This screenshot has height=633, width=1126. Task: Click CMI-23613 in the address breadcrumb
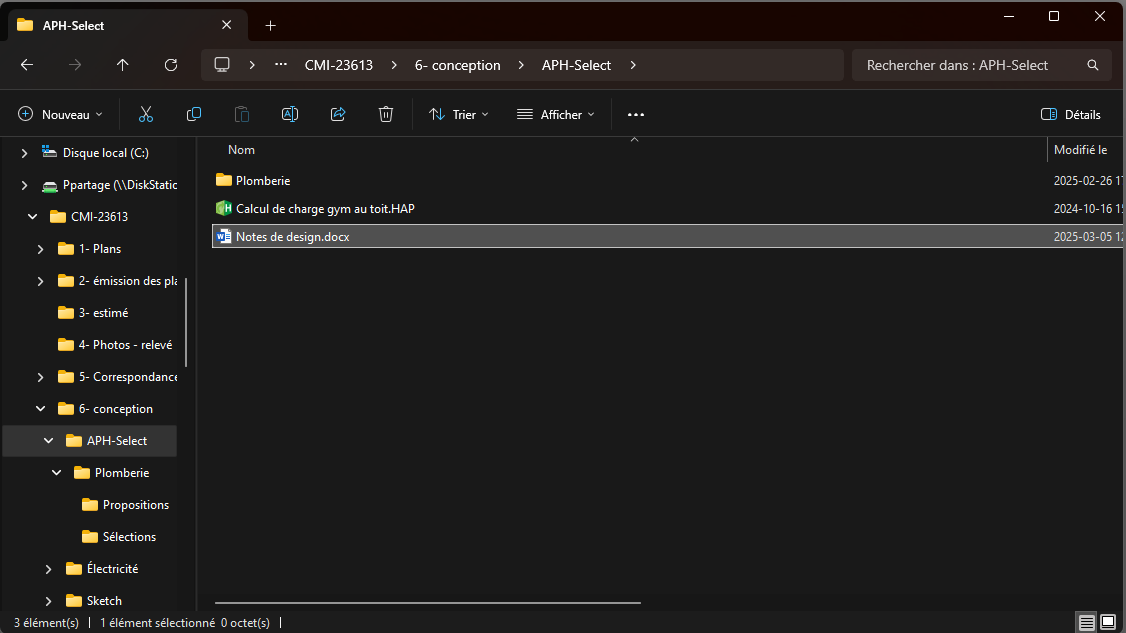click(x=338, y=65)
